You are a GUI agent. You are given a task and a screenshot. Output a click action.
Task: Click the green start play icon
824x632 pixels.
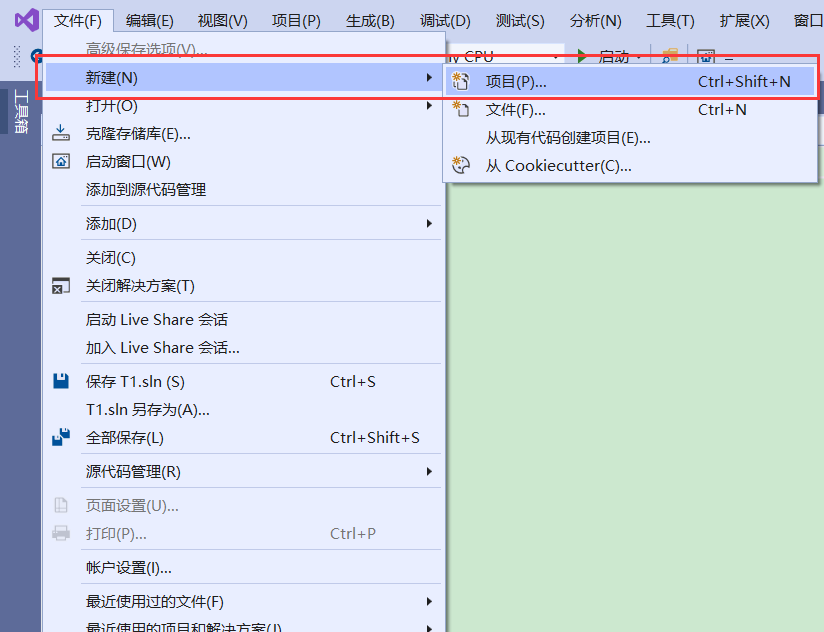click(x=582, y=56)
